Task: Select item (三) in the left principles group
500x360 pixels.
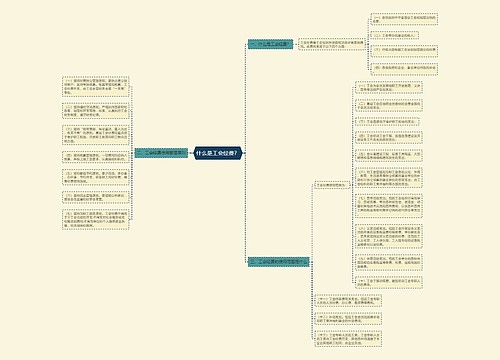Action: [96, 135]
